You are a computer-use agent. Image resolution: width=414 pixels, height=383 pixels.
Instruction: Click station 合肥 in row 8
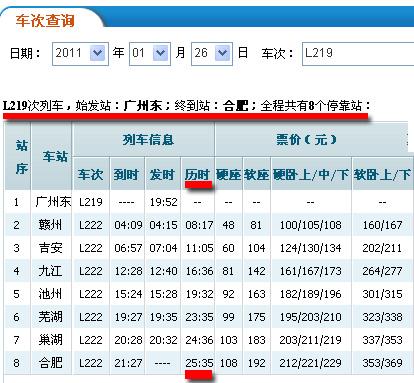(51, 363)
